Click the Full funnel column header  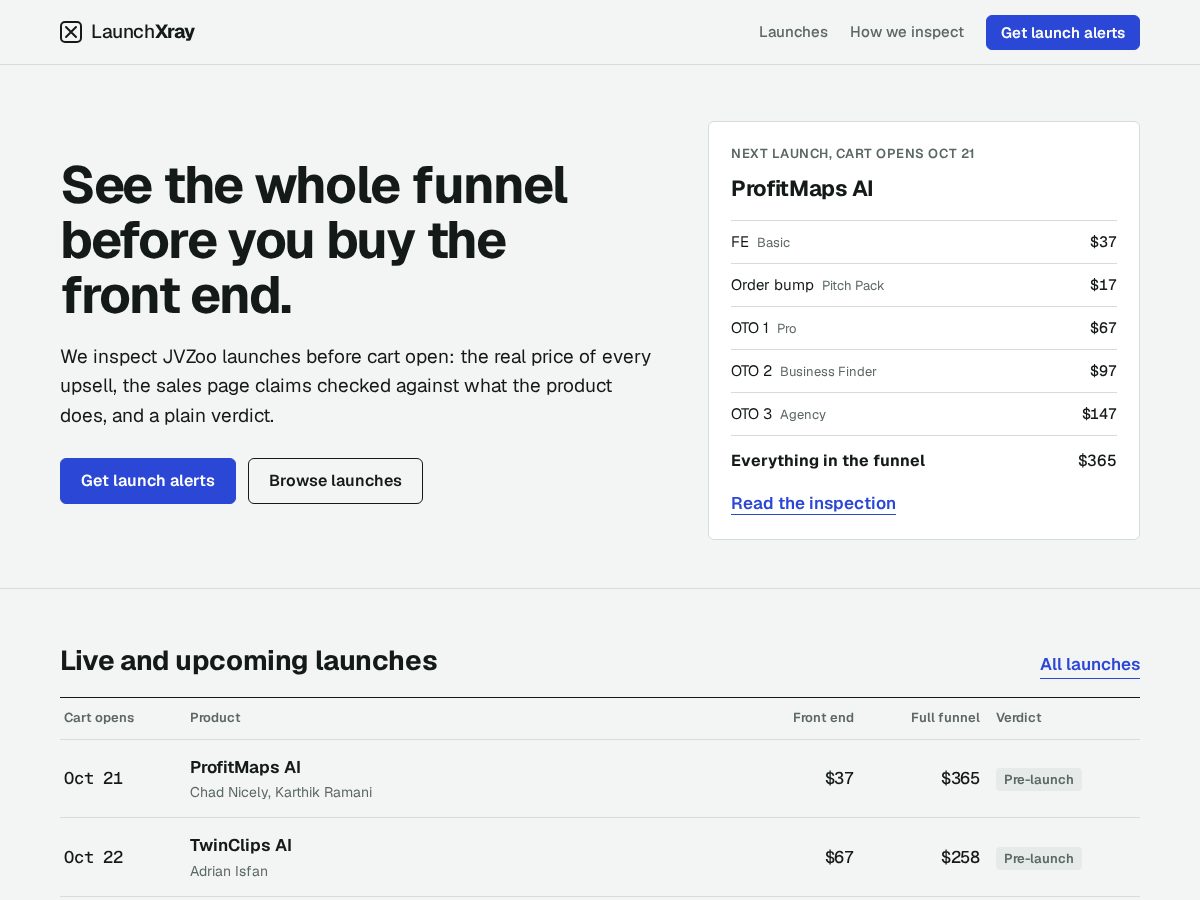[x=945, y=718]
